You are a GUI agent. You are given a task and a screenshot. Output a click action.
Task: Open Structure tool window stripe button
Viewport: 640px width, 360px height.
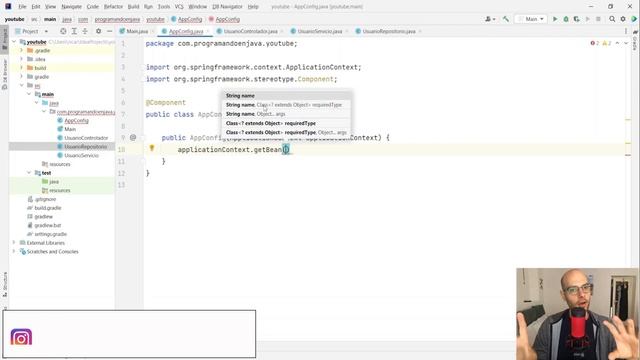pyautogui.click(x=4, y=284)
